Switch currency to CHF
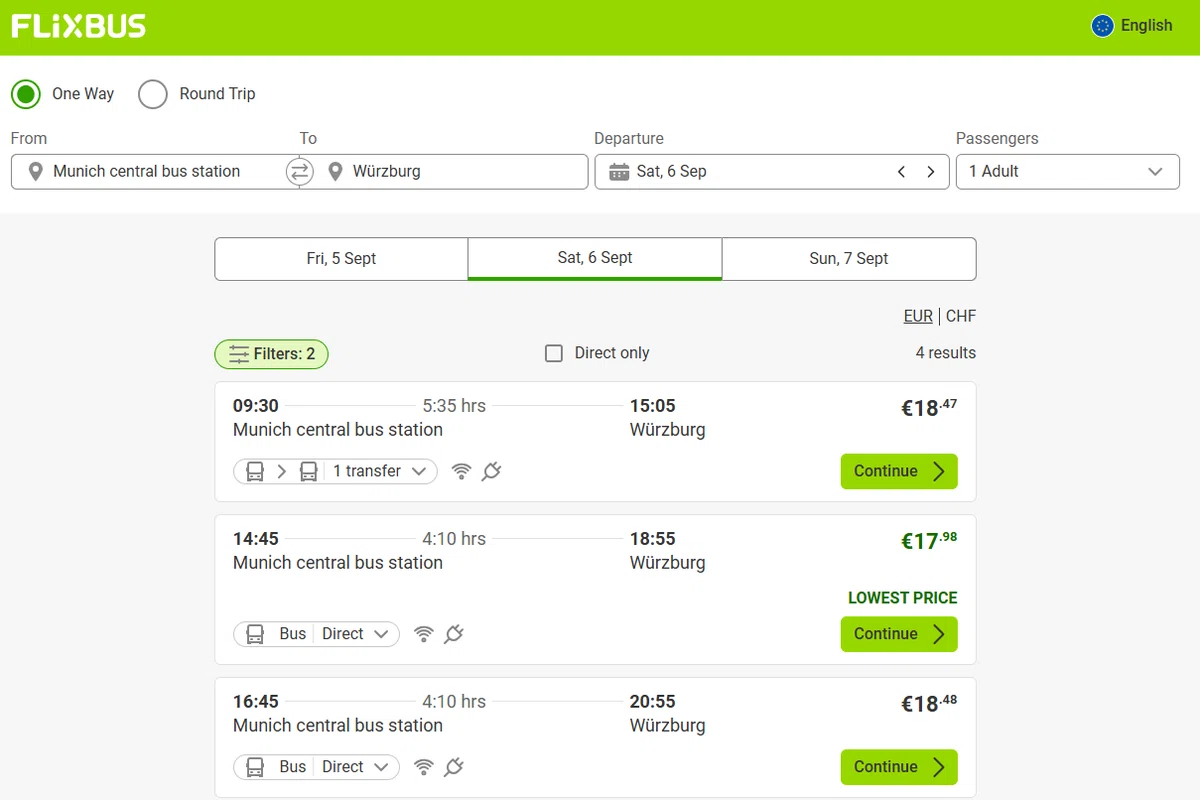The height and width of the screenshot is (800, 1200). (x=961, y=316)
